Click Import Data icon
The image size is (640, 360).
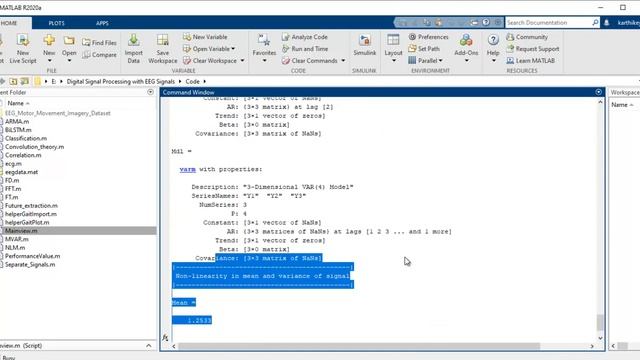point(133,40)
